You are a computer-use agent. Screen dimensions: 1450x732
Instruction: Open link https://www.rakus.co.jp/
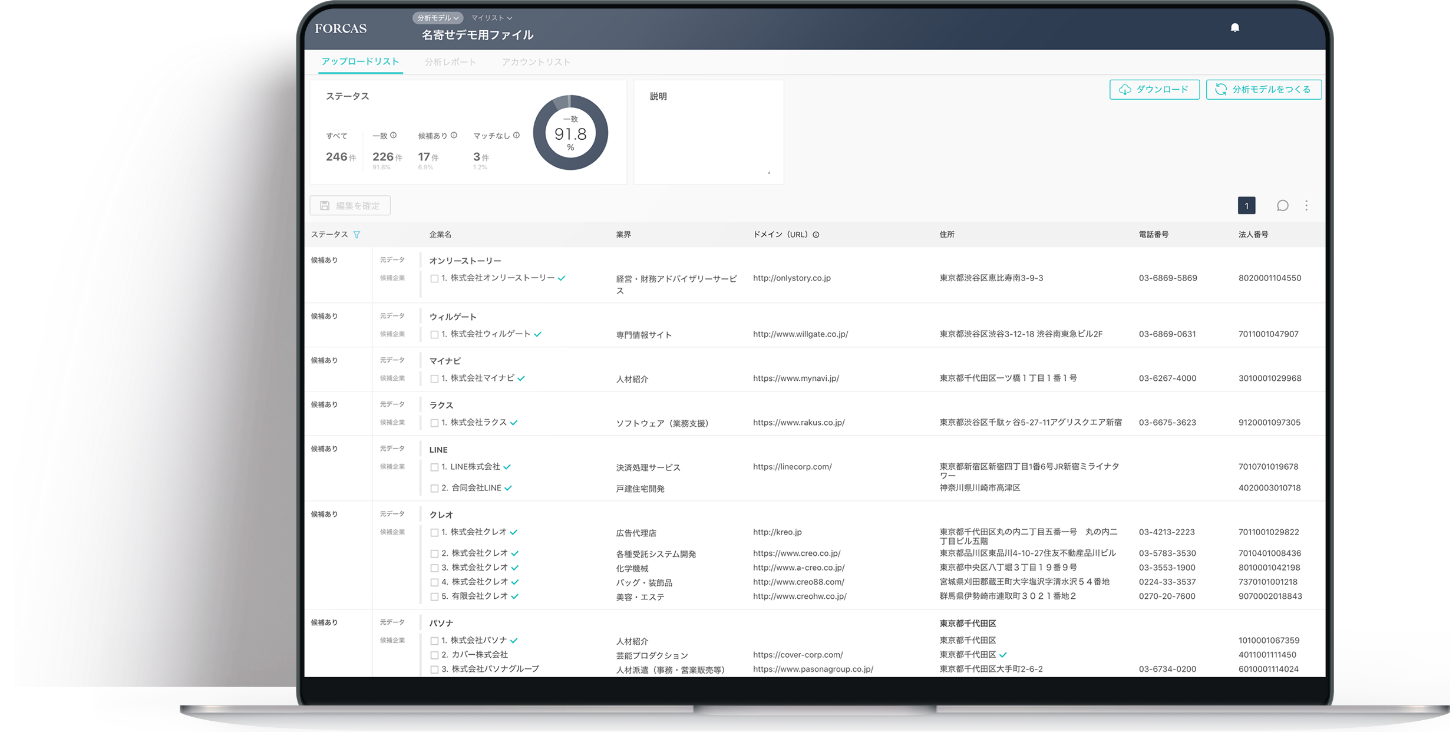(x=799, y=423)
